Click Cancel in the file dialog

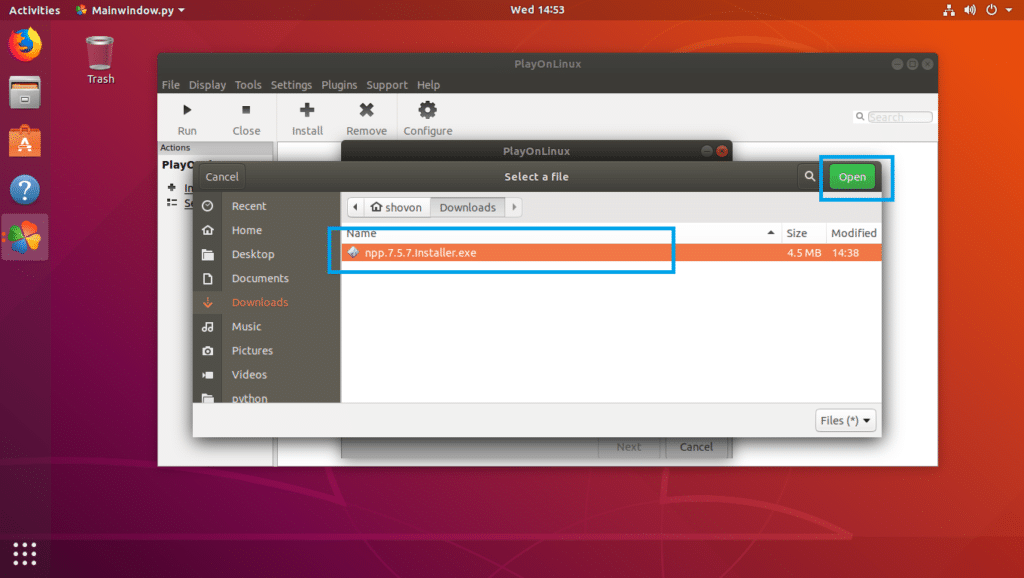pos(222,177)
